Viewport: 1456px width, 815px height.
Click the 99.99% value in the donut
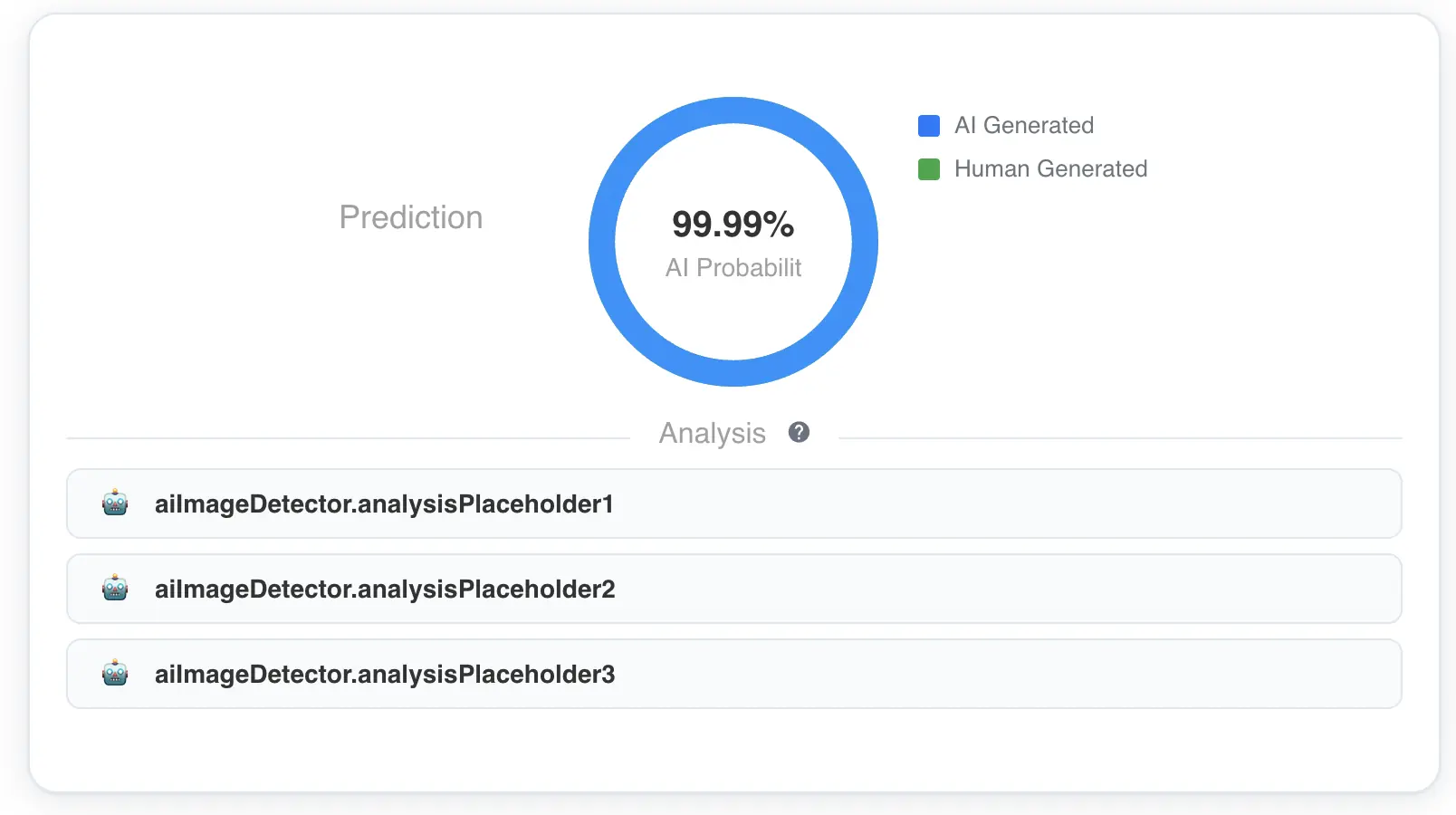pos(733,225)
